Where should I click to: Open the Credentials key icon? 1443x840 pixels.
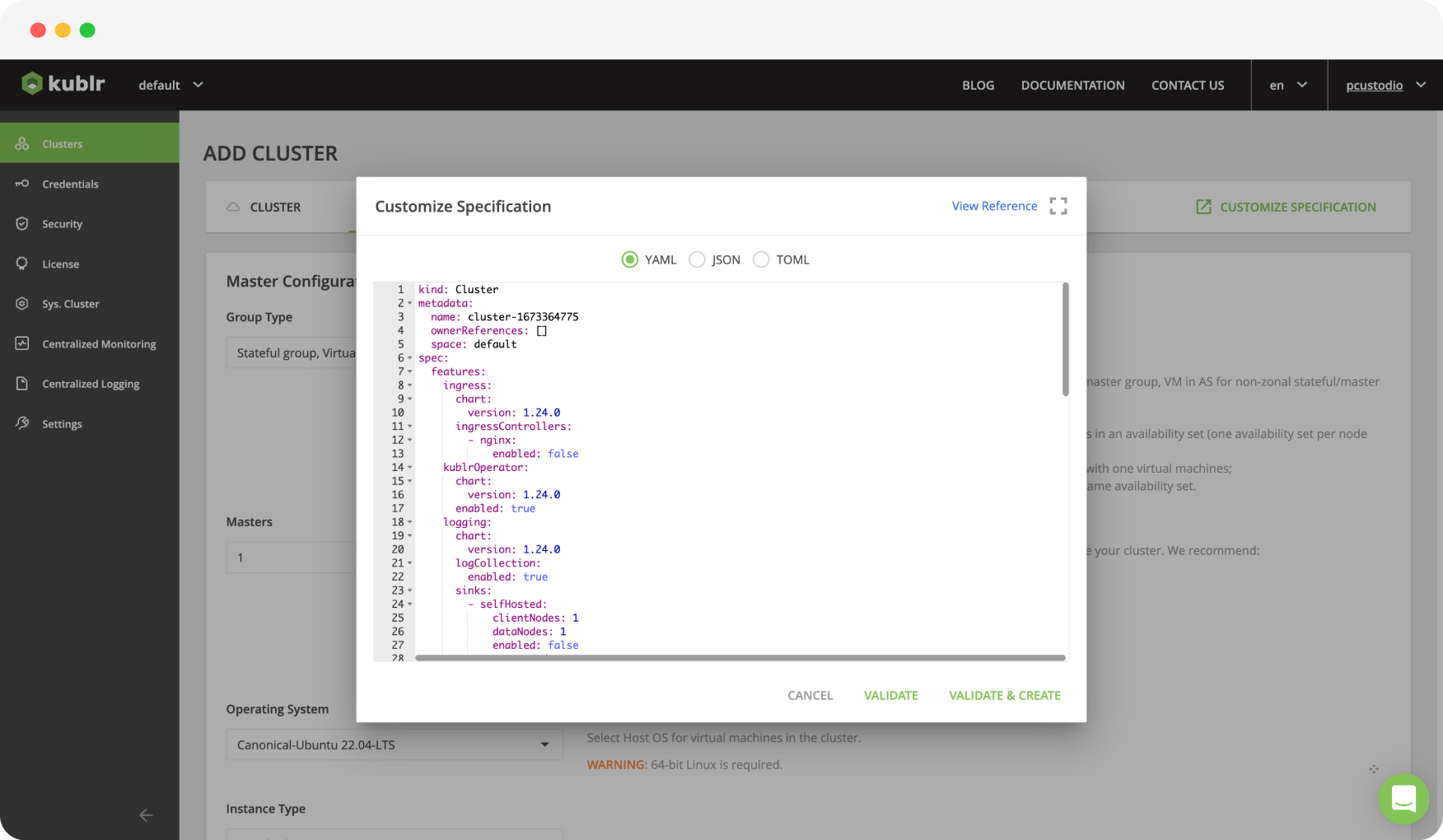pos(22,184)
